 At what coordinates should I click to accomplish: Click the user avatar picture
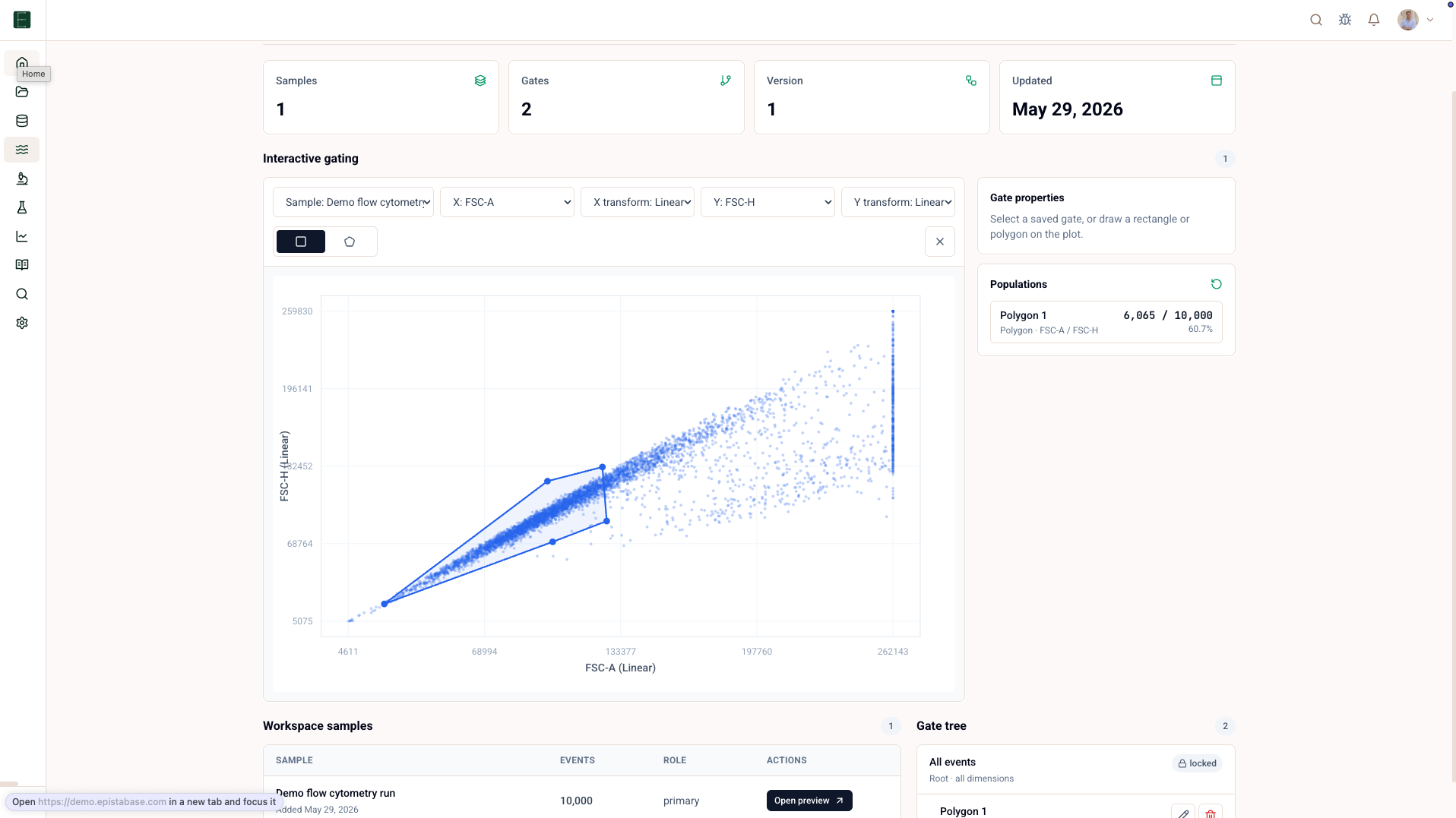click(1408, 20)
